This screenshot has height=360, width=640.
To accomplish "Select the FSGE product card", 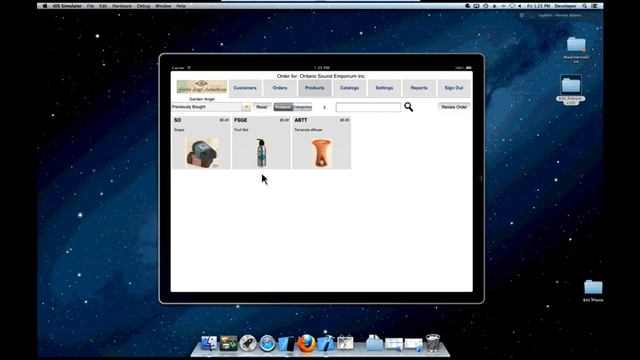I will [x=261, y=142].
